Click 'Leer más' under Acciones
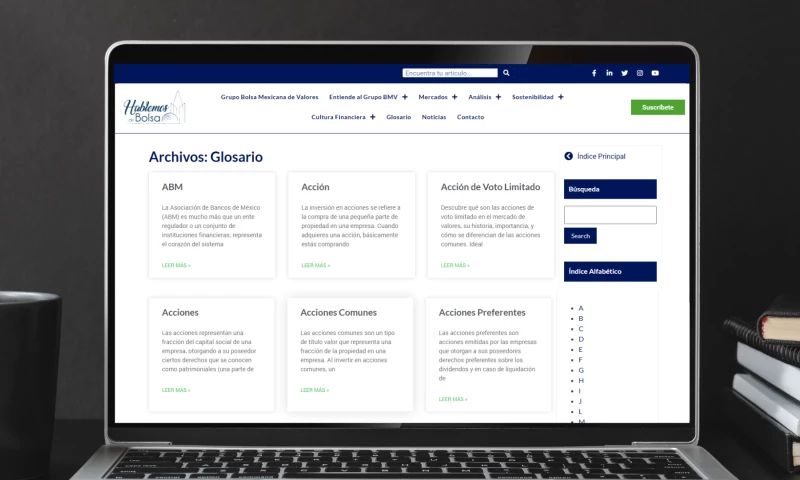Viewport: 800px width, 480px height. tap(176, 390)
